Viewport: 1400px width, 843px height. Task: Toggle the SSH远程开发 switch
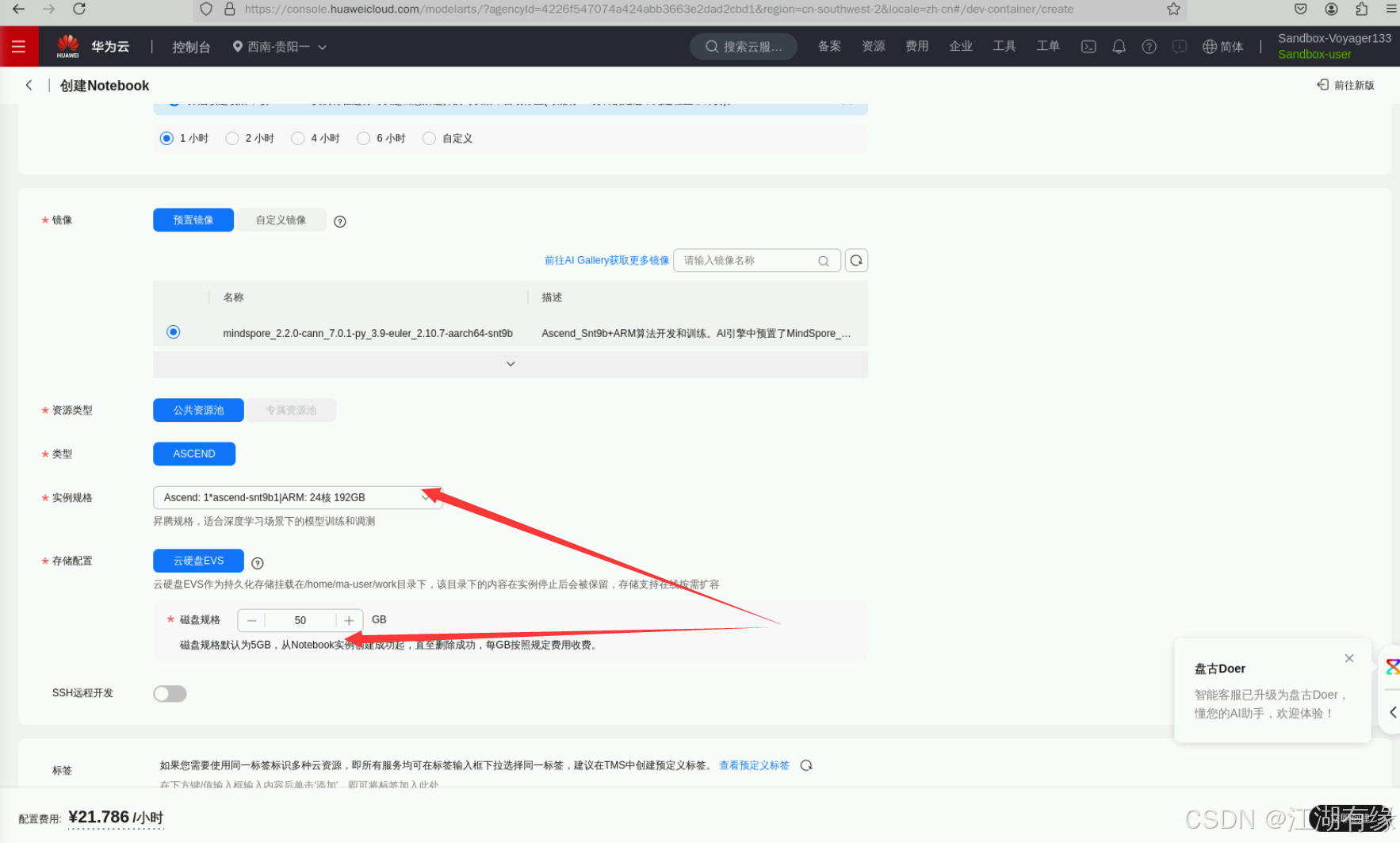coord(170,694)
